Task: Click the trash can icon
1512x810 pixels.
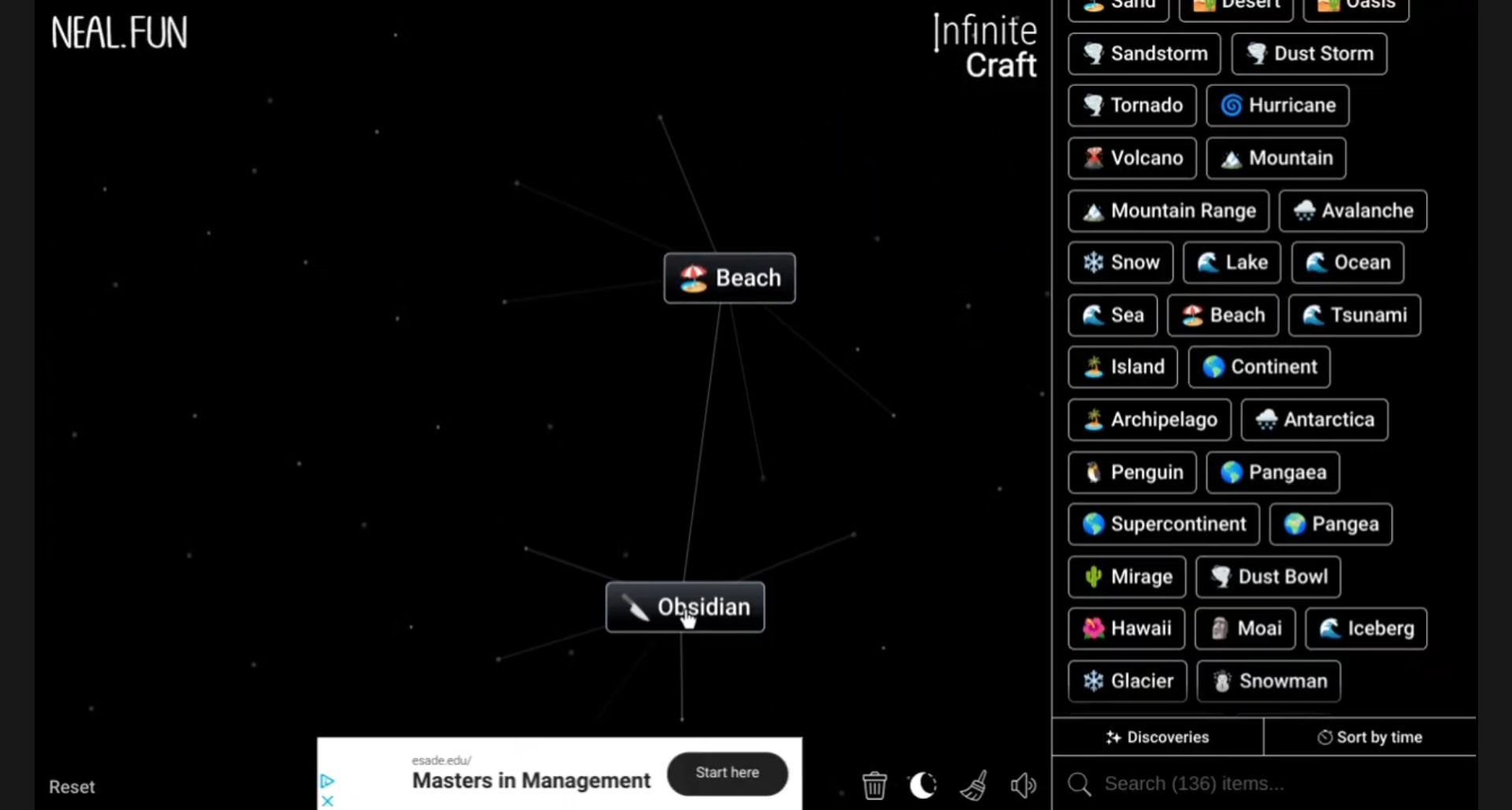Action: [874, 785]
